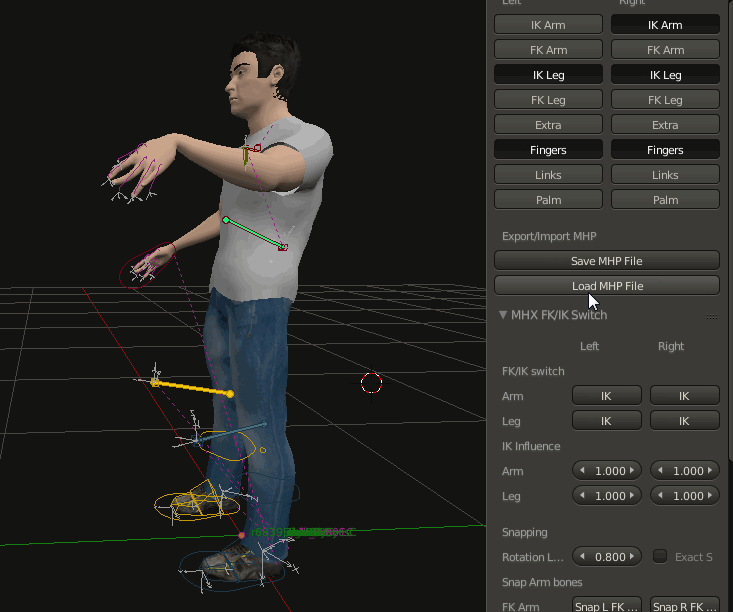This screenshot has height=612, width=733.
Task: Toggle the Right Fingers layer button
Action: (665, 150)
